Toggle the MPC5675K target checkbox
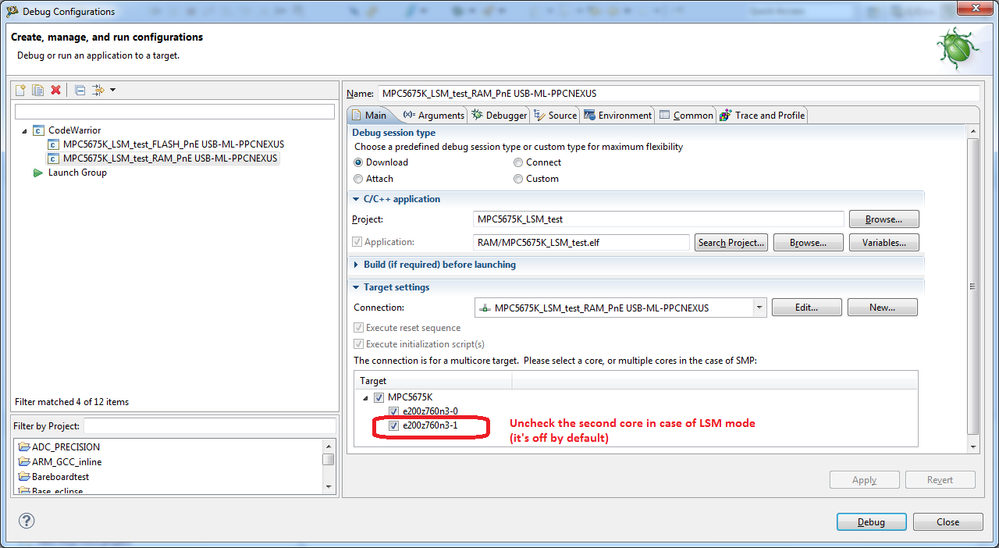The width and height of the screenshot is (999, 548). coord(379,398)
